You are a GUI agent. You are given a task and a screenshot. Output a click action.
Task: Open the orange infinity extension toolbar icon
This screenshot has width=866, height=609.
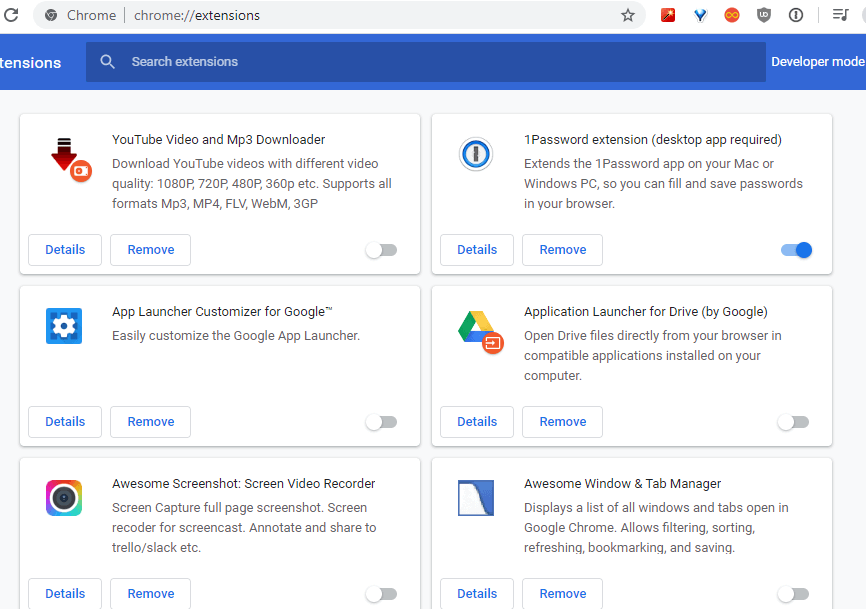tap(731, 15)
